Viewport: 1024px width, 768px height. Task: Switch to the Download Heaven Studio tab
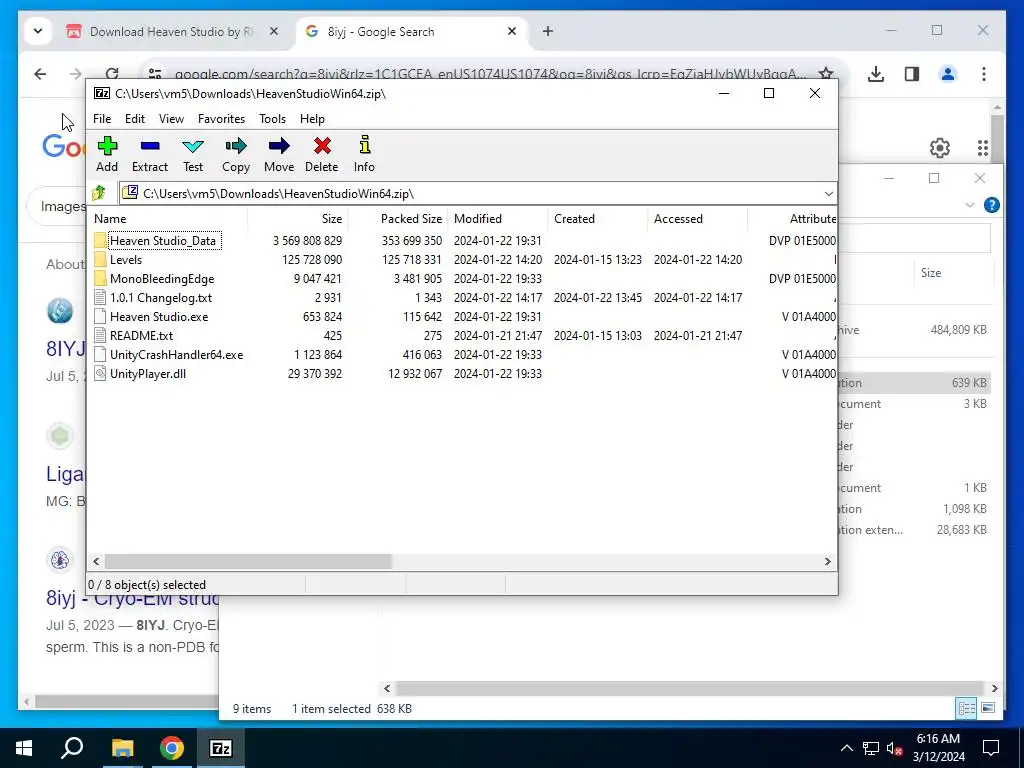[x=172, y=31]
